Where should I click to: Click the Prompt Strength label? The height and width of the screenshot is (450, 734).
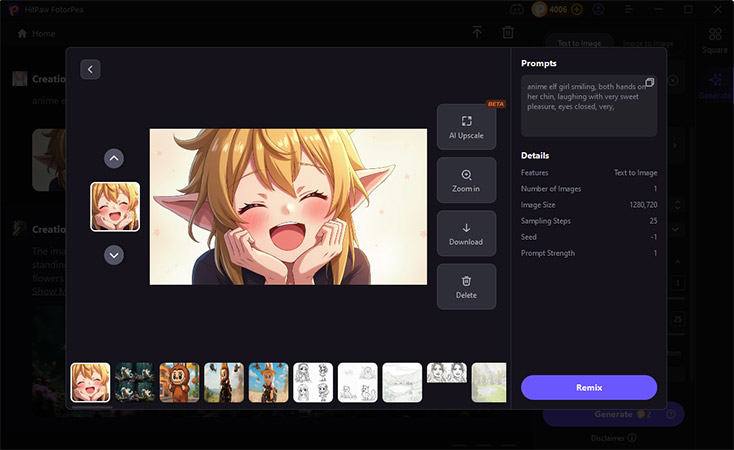548,253
